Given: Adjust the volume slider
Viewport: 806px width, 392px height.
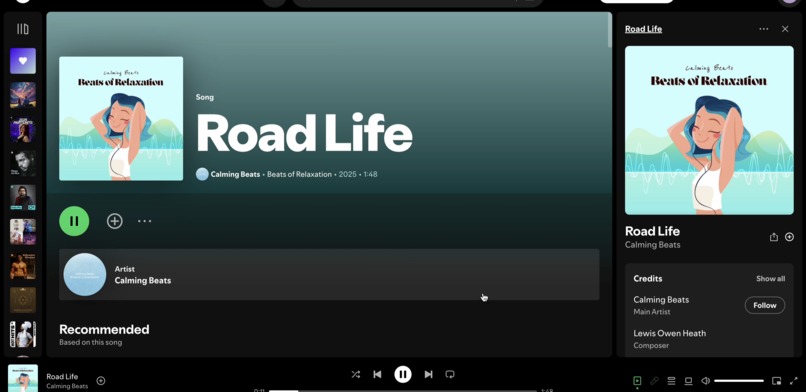Looking at the screenshot, I should pos(739,381).
